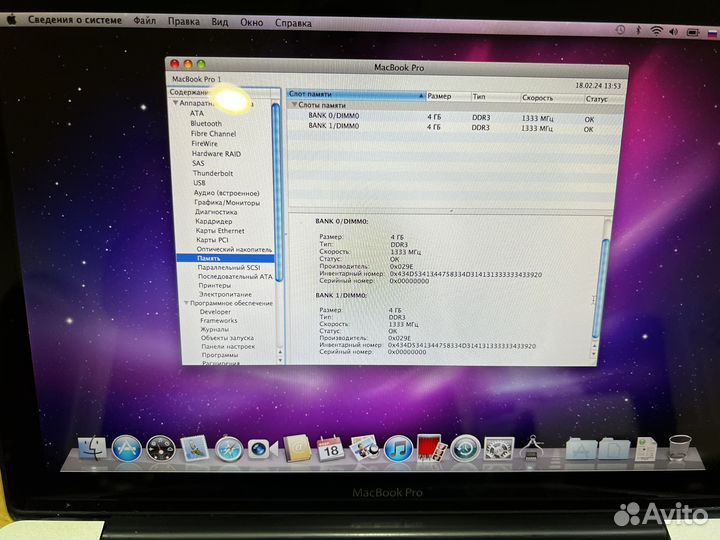The height and width of the screenshot is (540, 720).
Task: Select the BANK 0/DIMM0 table row
Action: coord(455,118)
